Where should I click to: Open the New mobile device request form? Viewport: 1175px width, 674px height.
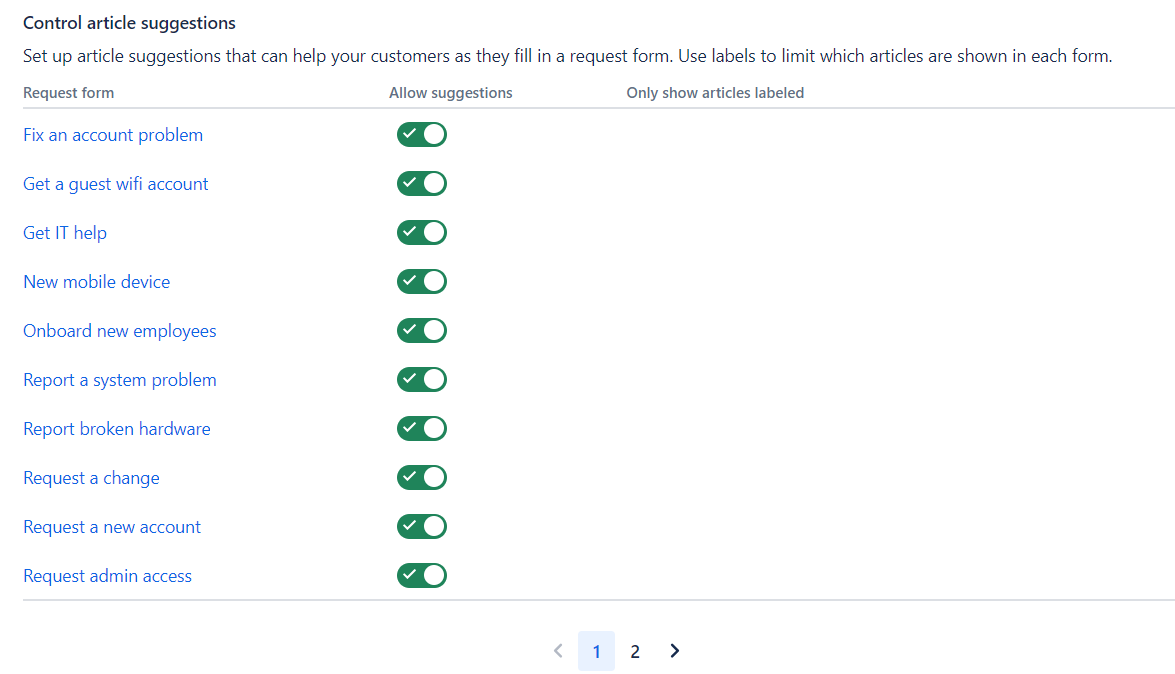[x=97, y=282]
